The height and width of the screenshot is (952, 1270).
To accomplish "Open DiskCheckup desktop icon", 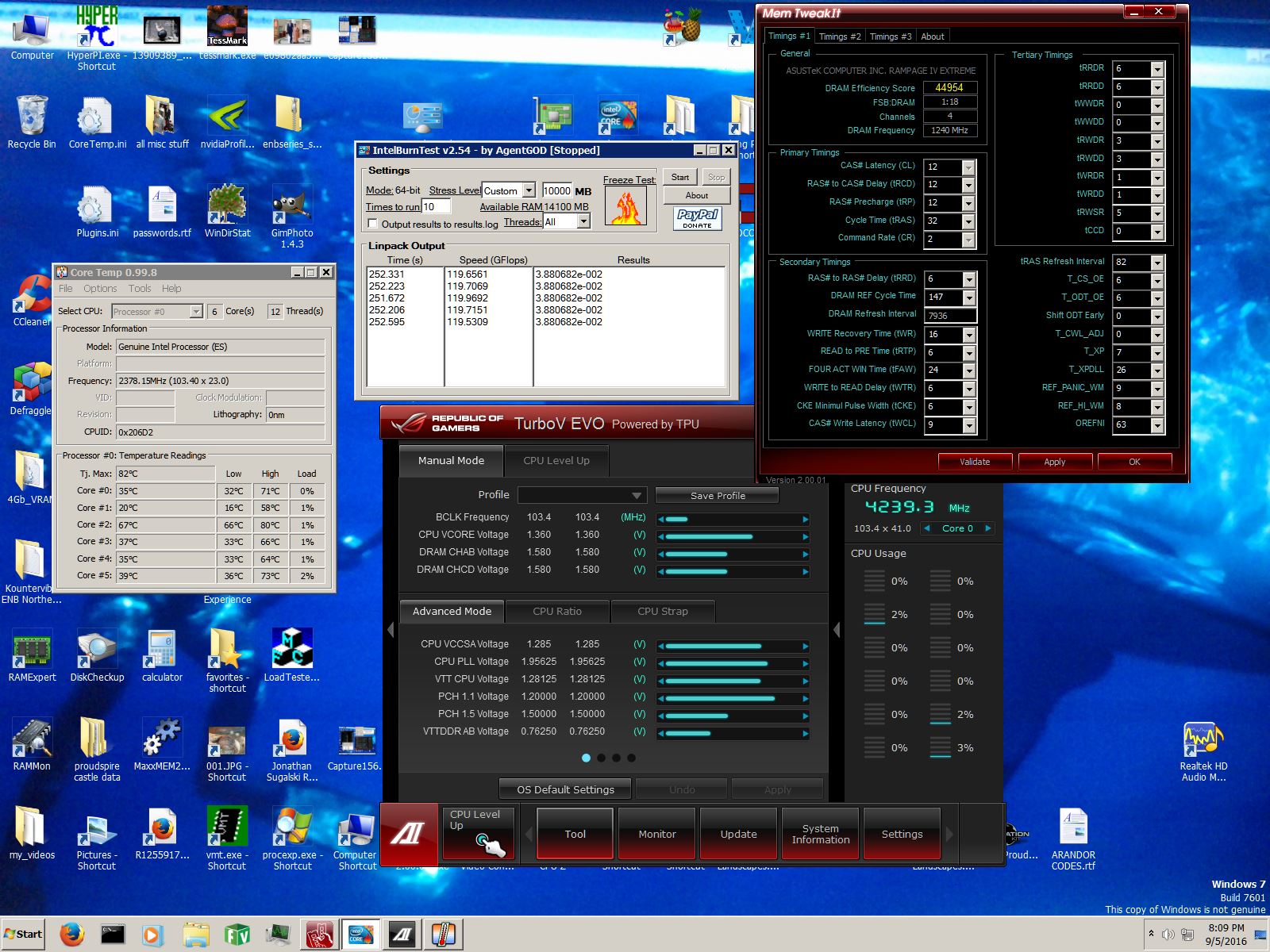I will pos(97,655).
